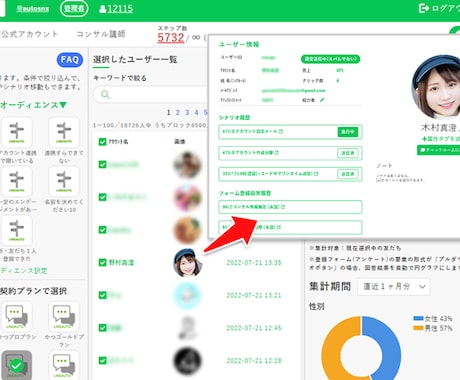Click the green status badge beside ユーザーID
The image size is (460, 380).
pos(330,59)
